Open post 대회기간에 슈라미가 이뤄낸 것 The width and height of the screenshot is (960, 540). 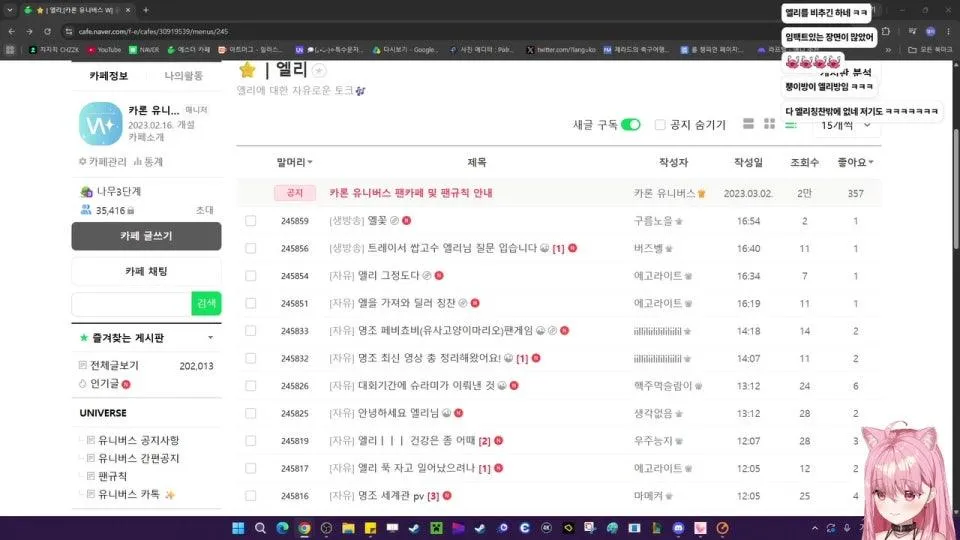pos(426,386)
